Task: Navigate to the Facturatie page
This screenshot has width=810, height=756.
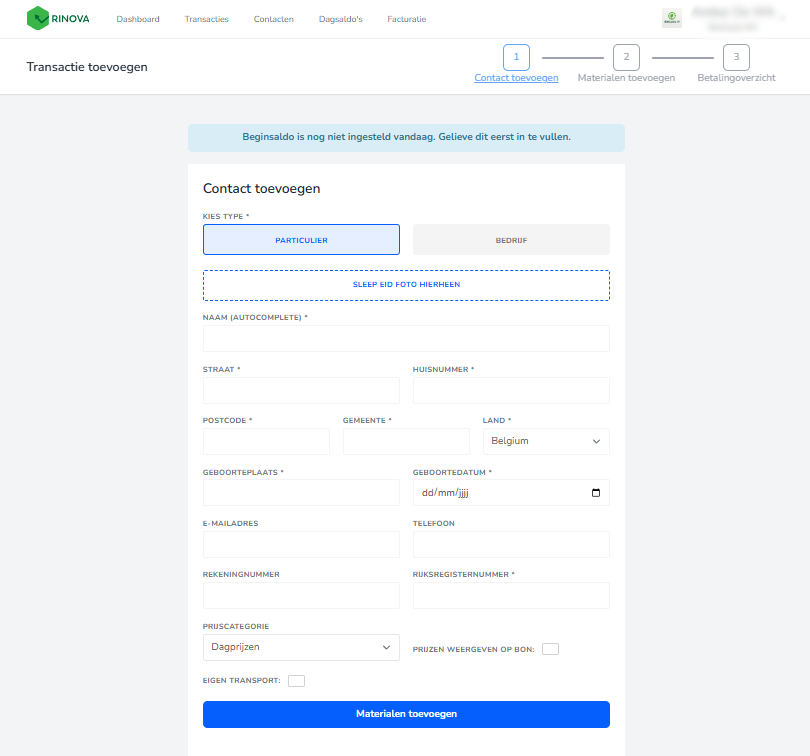Action: [x=407, y=19]
